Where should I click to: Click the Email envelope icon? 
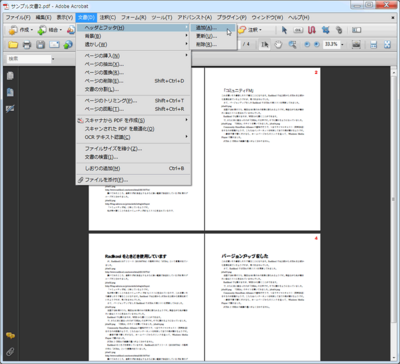click(54, 45)
